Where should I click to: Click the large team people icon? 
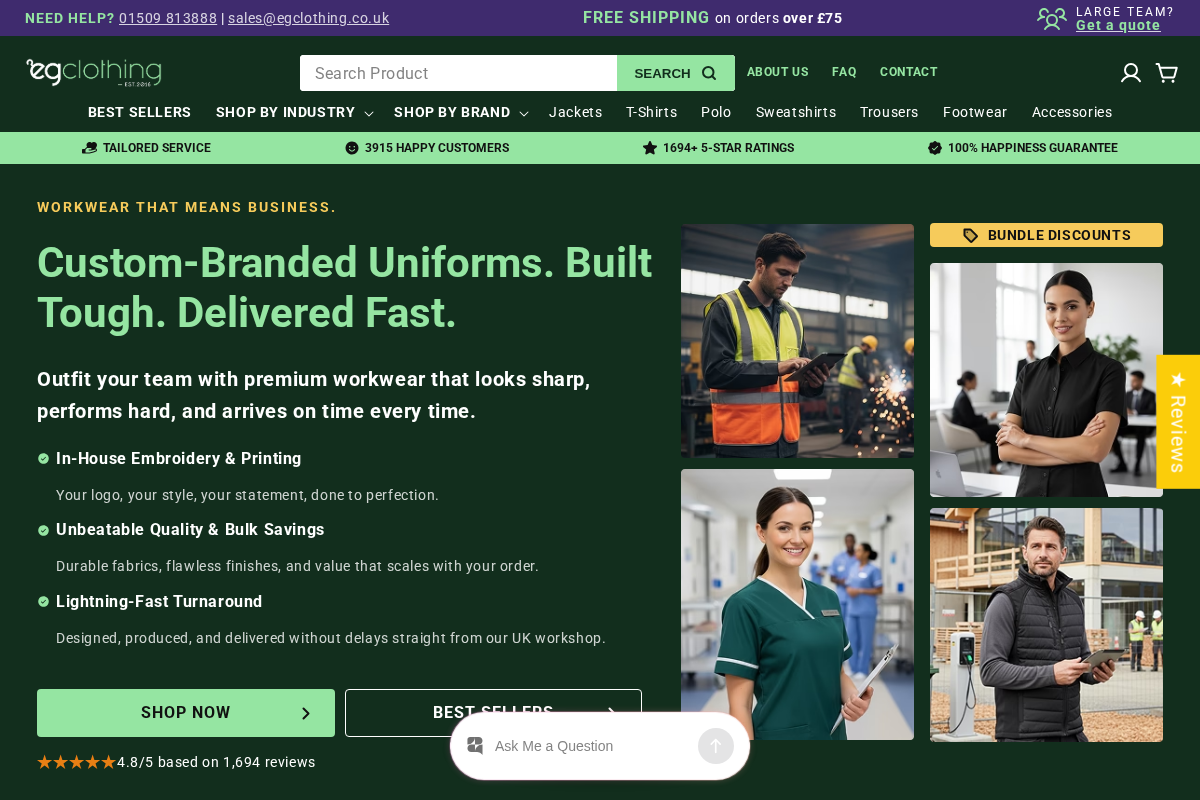(1052, 18)
